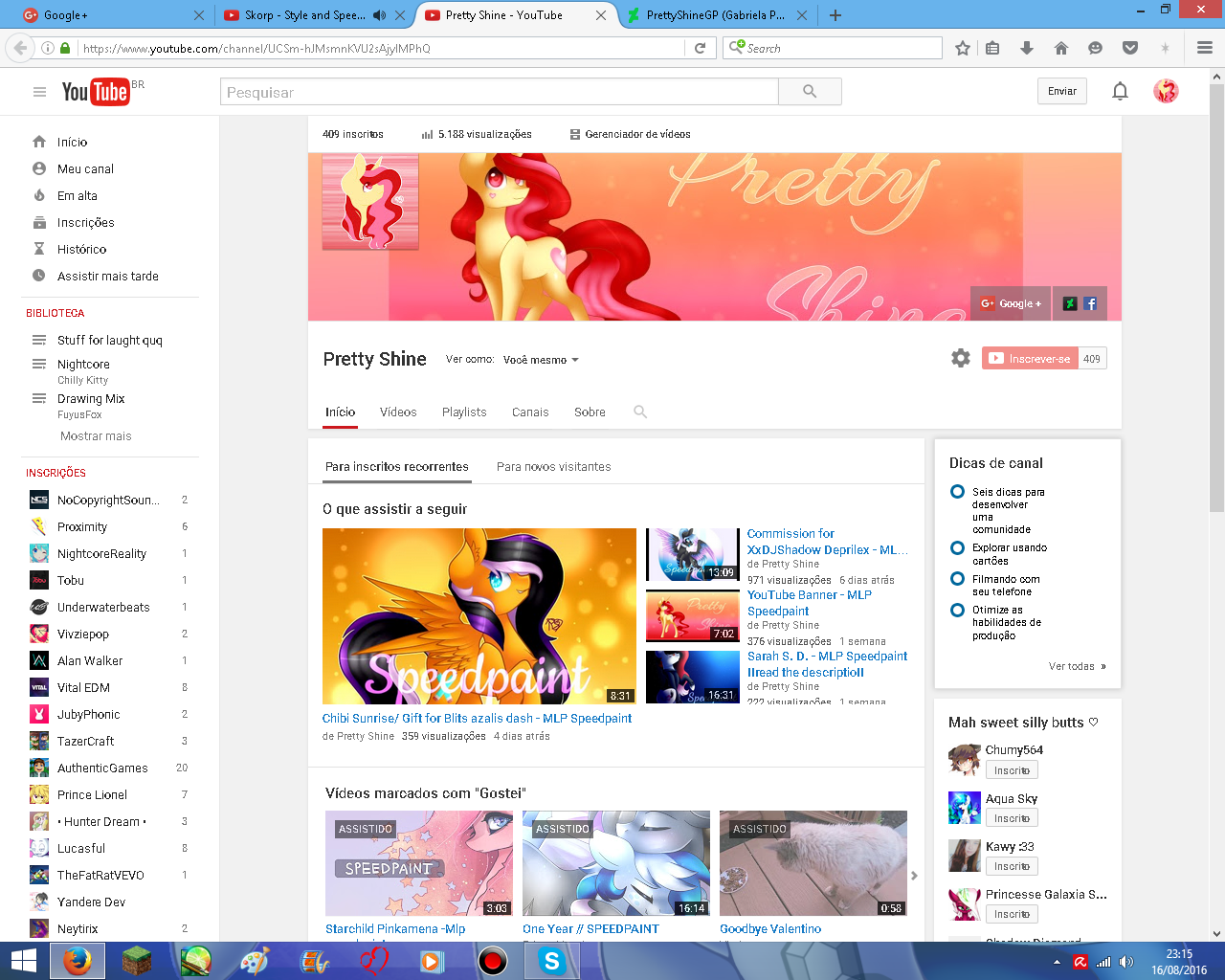This screenshot has height=980, width=1225.
Task: Switch to the Canais channel tab
Action: [x=530, y=412]
